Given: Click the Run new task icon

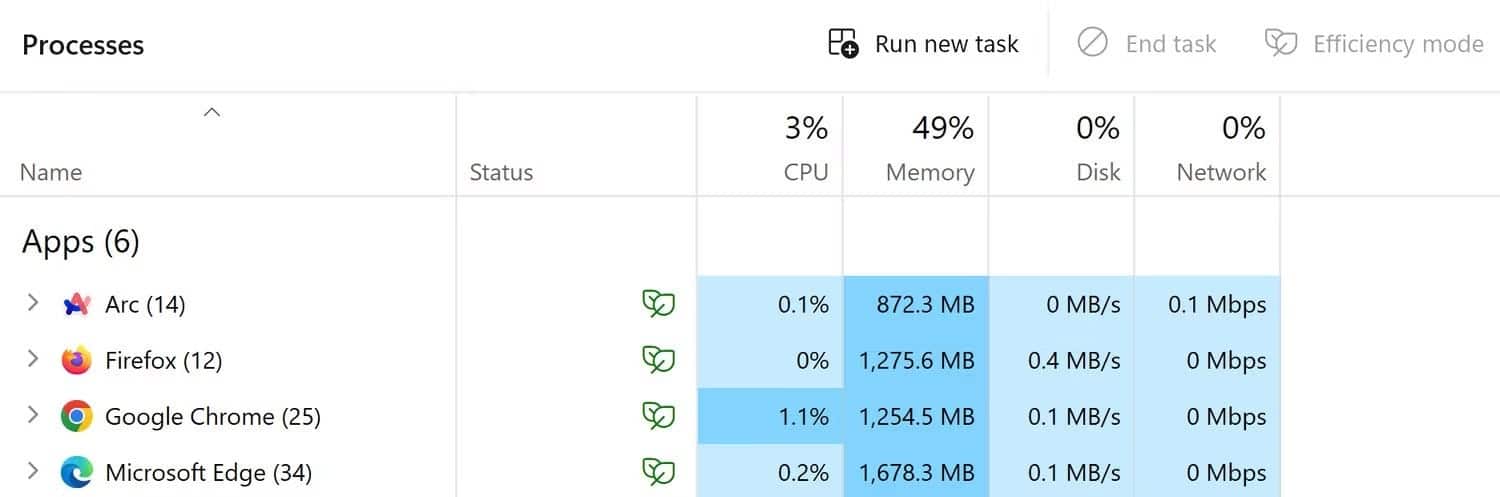Looking at the screenshot, I should [x=843, y=44].
